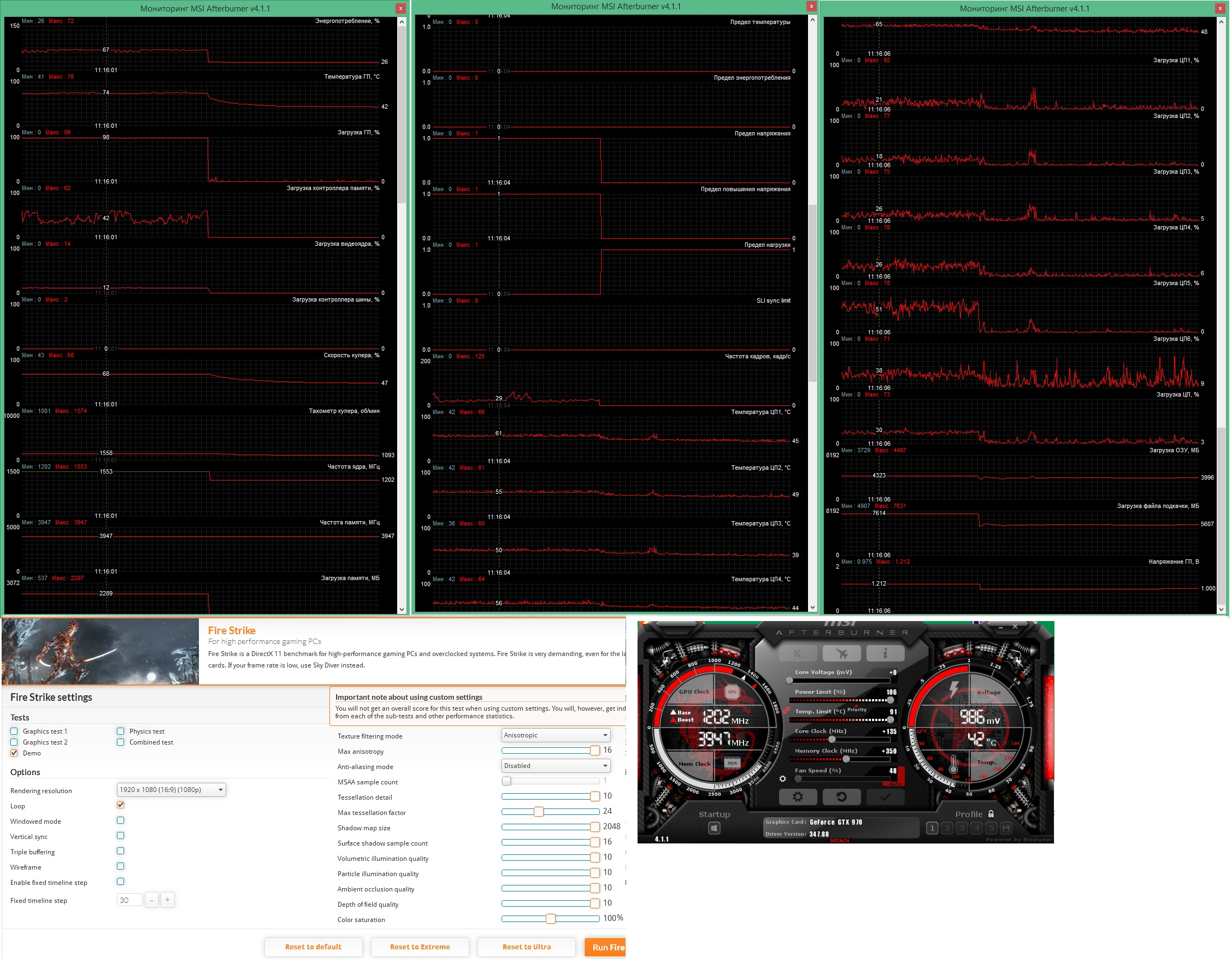Image resolution: width=1232 pixels, height=963 pixels.
Task: Click the Reset to Ultra button
Action: point(526,947)
